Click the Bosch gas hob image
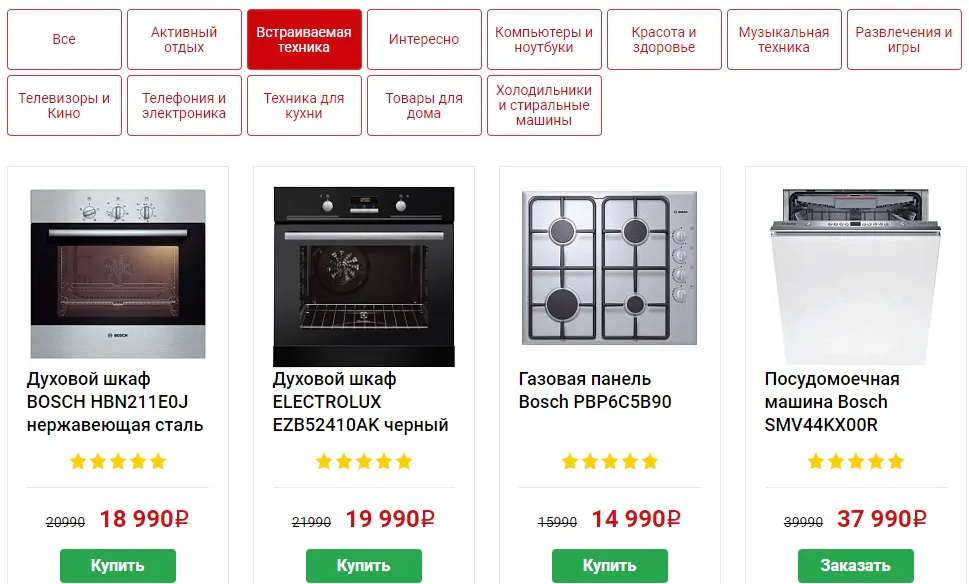Image resolution: width=969 pixels, height=584 pixels. click(610, 268)
